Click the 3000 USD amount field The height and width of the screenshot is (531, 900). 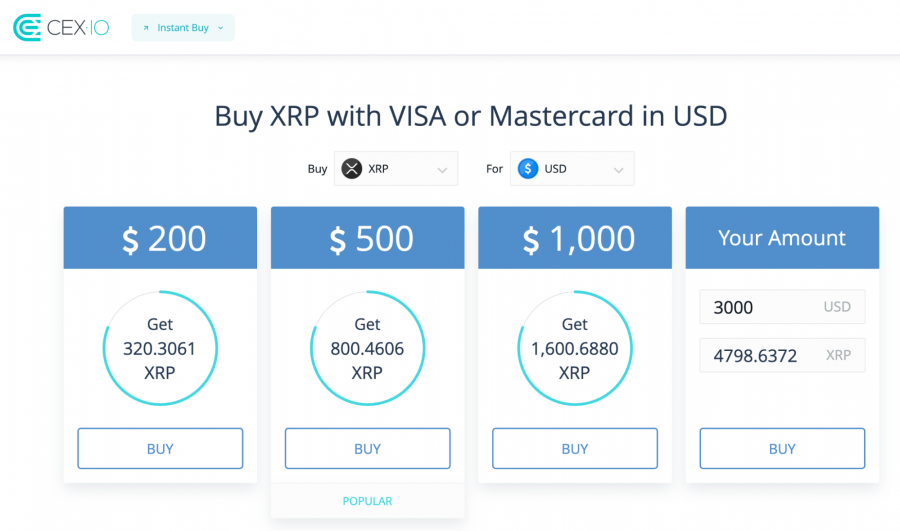click(x=782, y=307)
